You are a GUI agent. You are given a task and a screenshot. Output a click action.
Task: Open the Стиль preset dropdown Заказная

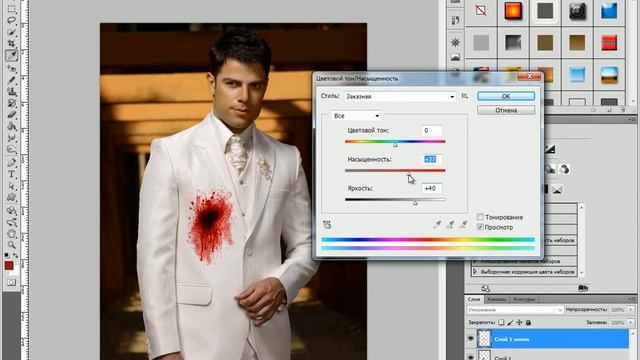[400, 96]
